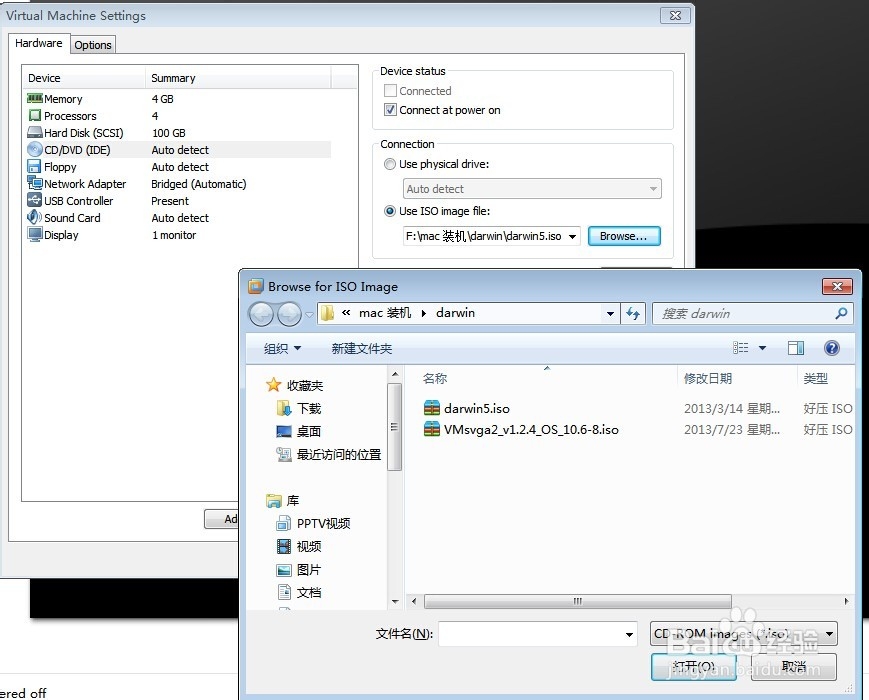Select the Hard Disk (SCSI) icon
This screenshot has width=869, height=700.
[x=34, y=133]
